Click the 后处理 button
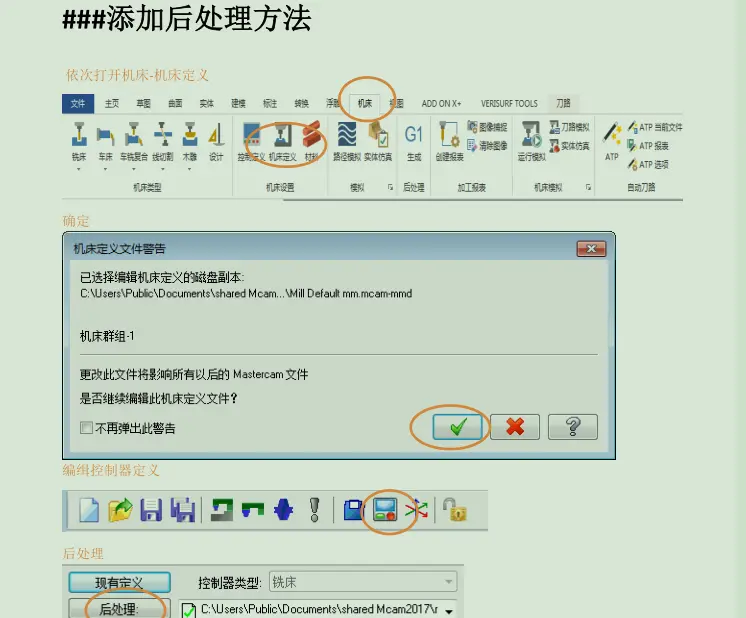The image size is (746, 618). coord(119,608)
